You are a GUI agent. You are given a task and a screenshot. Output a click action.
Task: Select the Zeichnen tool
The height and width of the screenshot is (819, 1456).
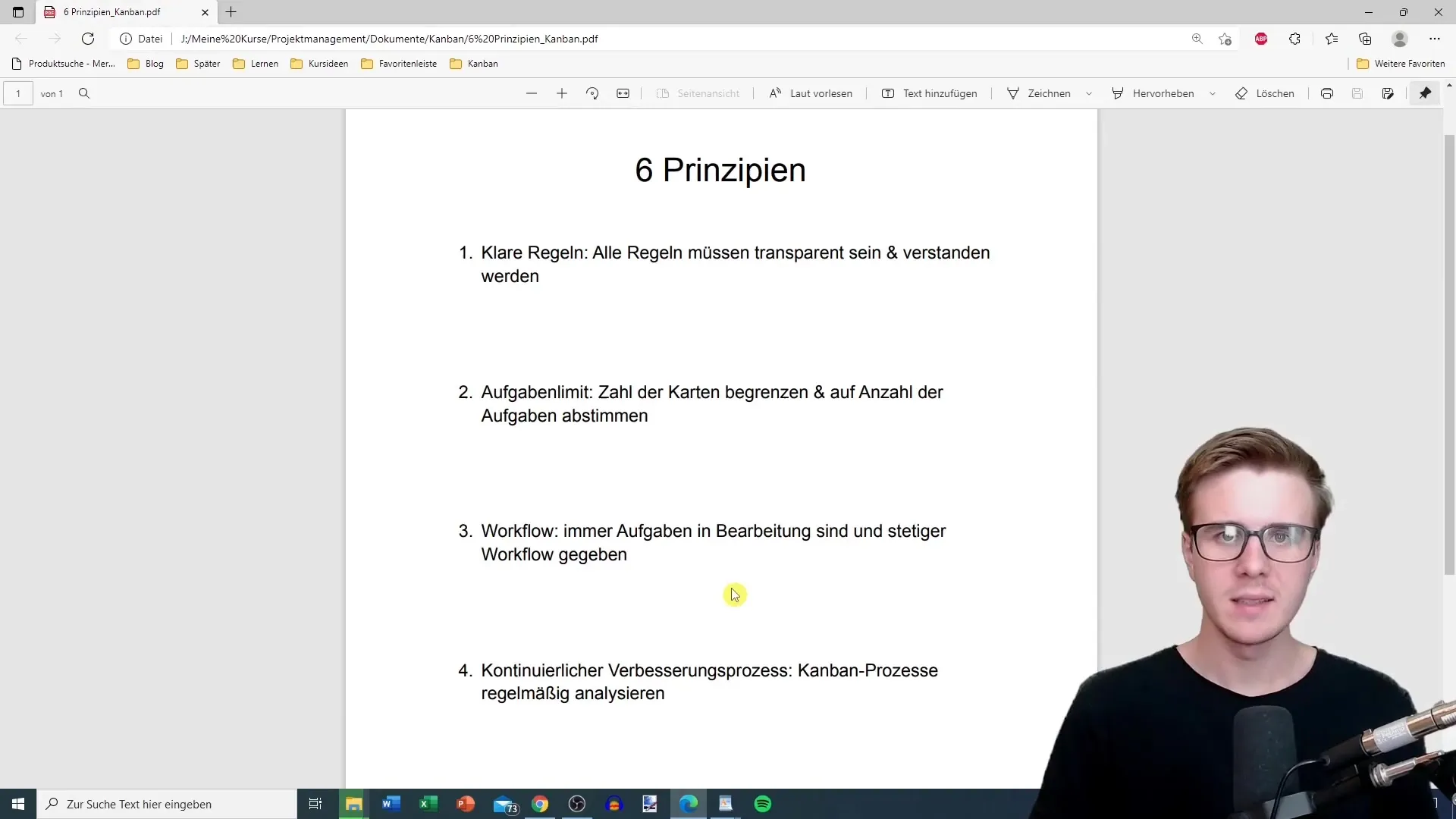(1039, 93)
